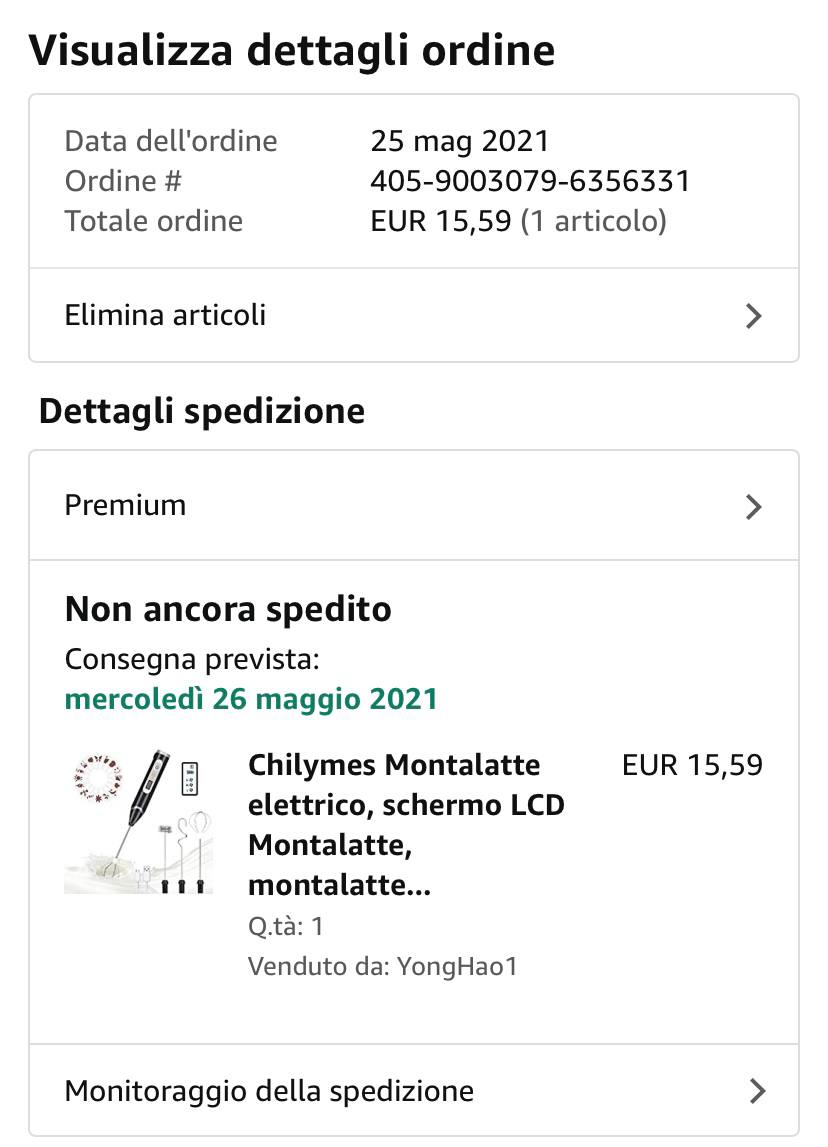The image size is (828, 1147).
Task: Click the order date 25 mag 2021
Action: 460,141
